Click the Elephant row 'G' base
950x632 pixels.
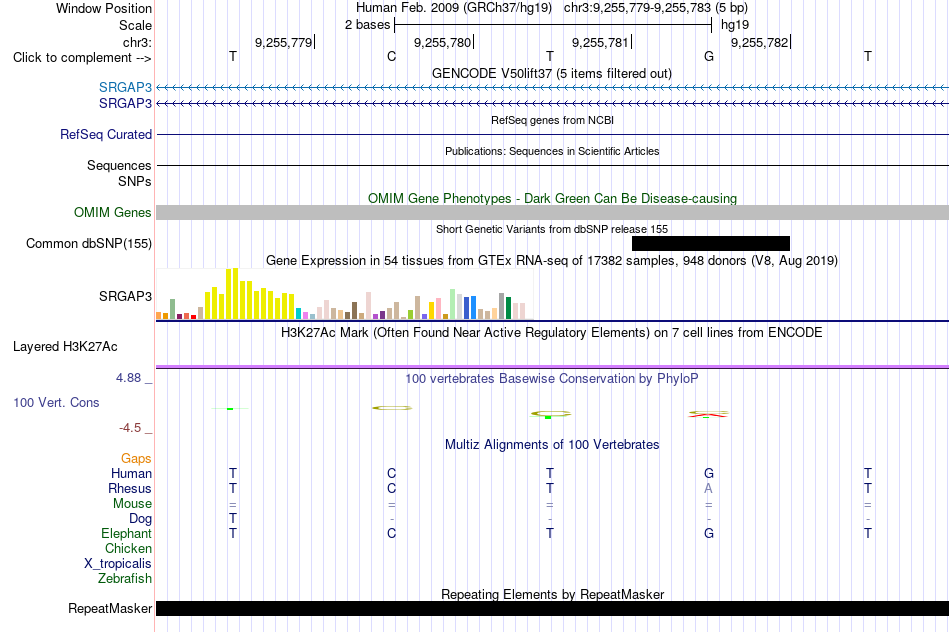pyautogui.click(x=709, y=533)
